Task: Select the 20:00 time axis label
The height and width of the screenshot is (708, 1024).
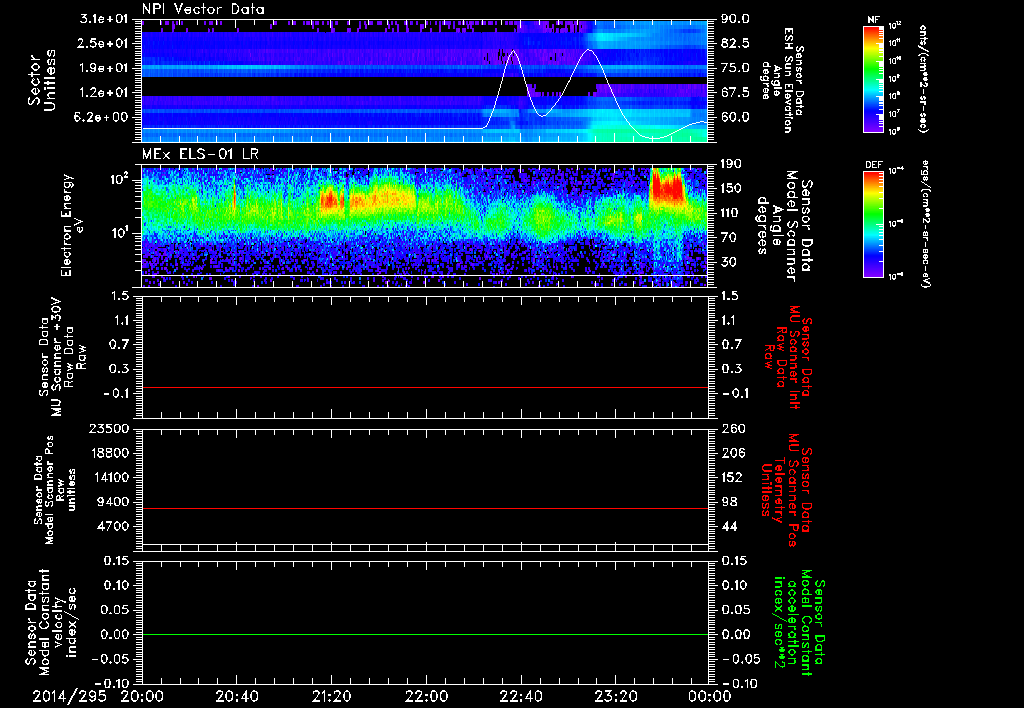Action: (142, 695)
